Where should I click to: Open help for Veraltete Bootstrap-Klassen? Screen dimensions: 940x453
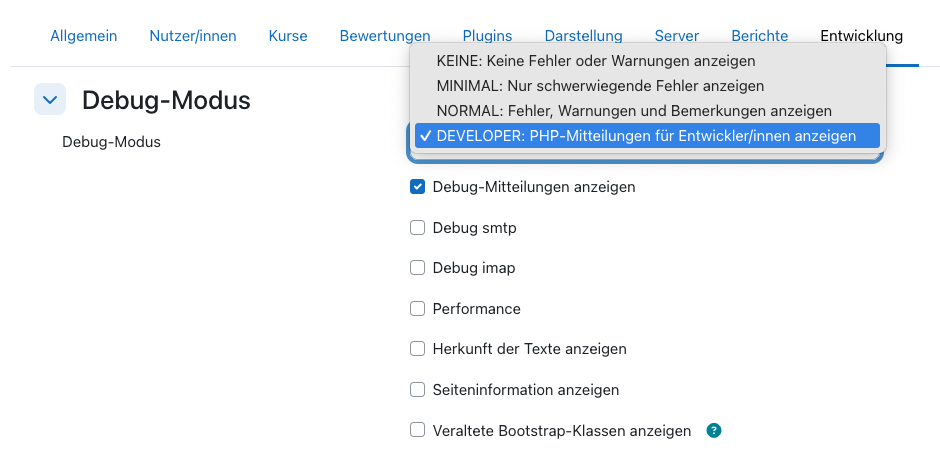pyautogui.click(x=714, y=431)
